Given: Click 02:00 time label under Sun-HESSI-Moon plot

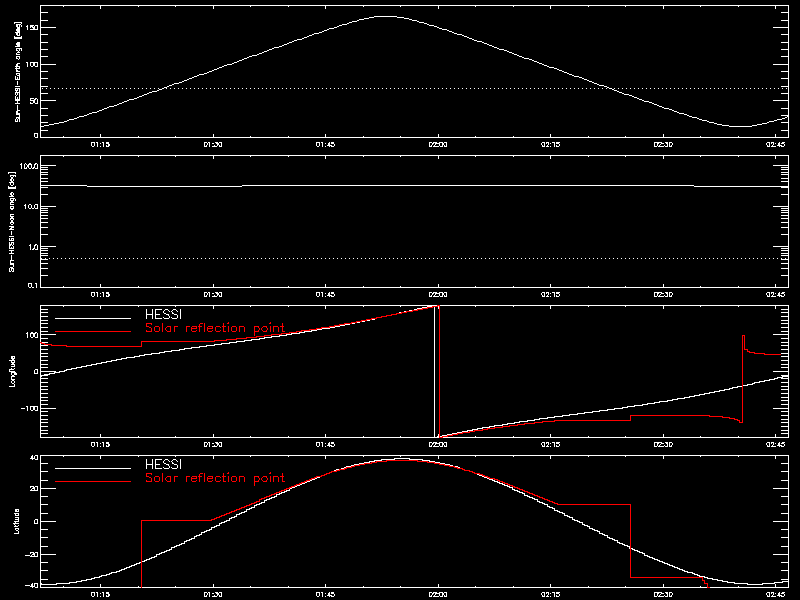Looking at the screenshot, I should (x=438, y=295).
